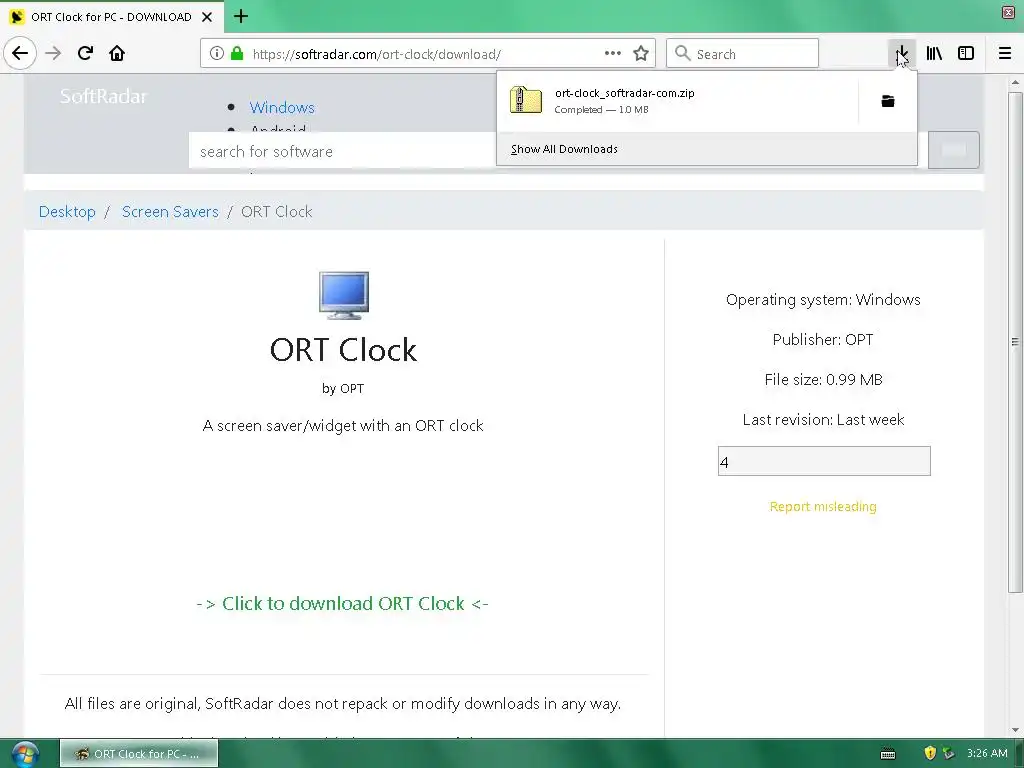This screenshot has width=1024, height=768.
Task: Click the ORT Clock monitor icon
Action: coord(344,295)
